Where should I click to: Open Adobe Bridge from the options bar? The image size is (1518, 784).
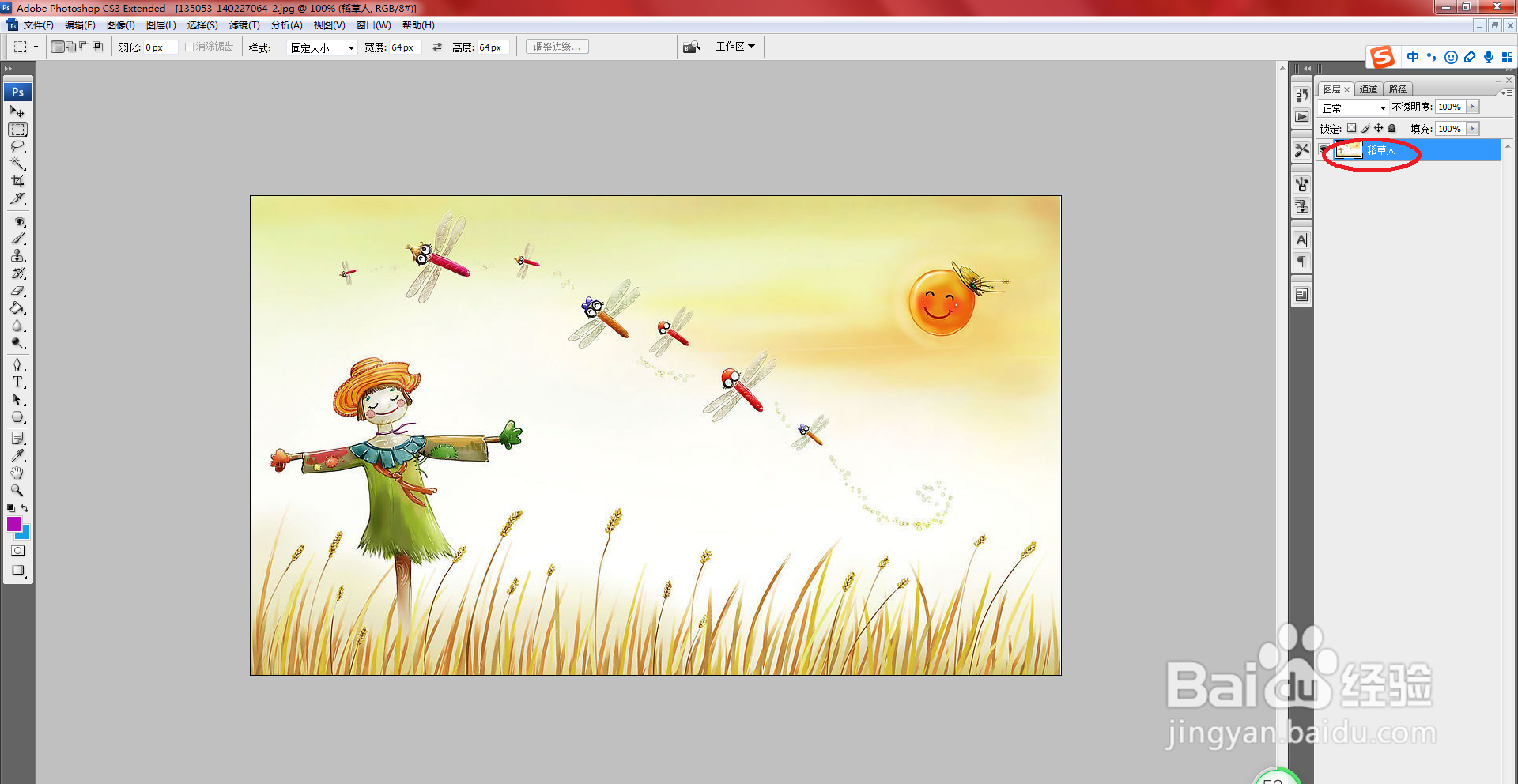coord(692,47)
